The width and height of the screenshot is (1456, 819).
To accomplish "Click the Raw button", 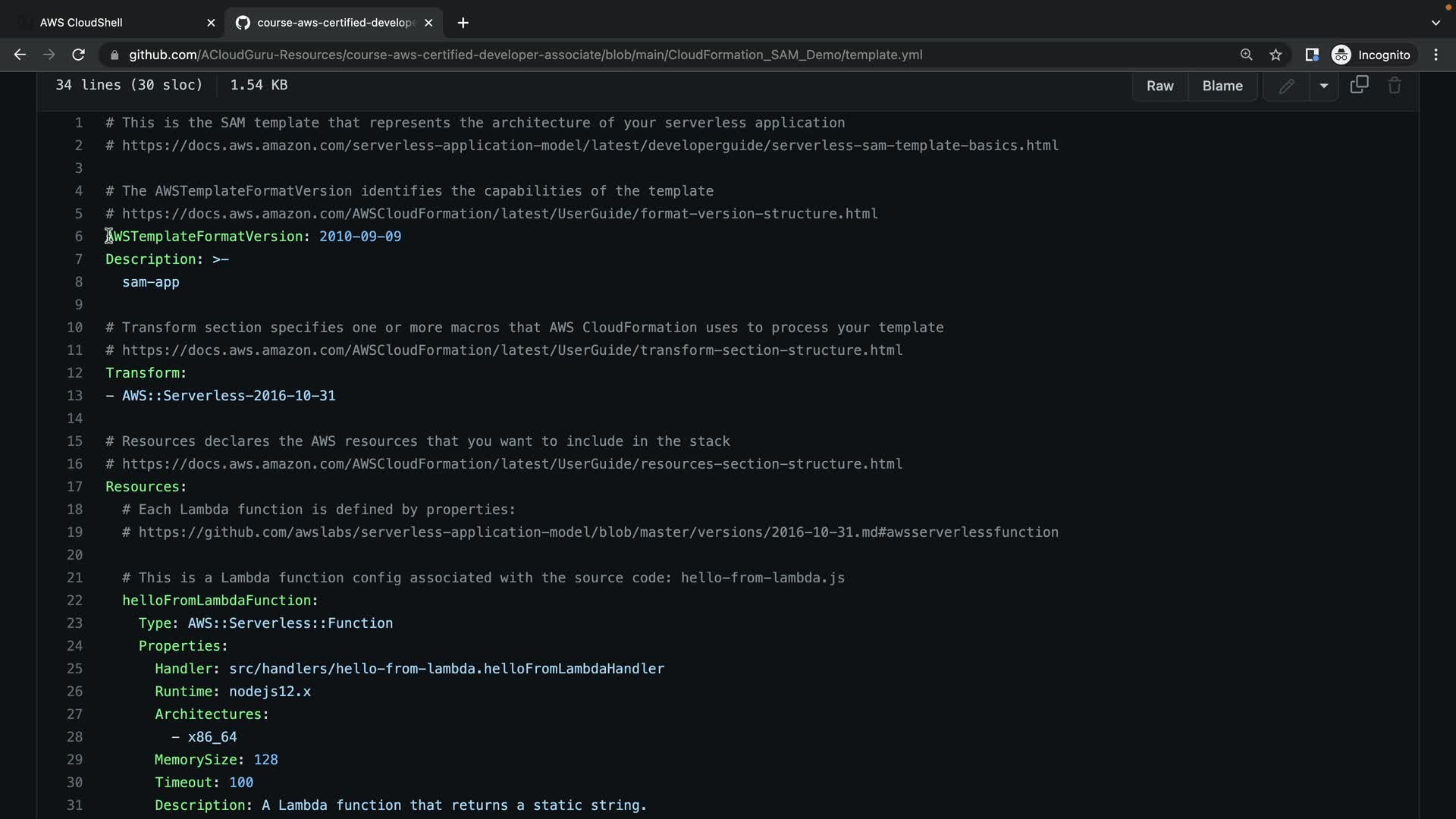I will (1159, 86).
